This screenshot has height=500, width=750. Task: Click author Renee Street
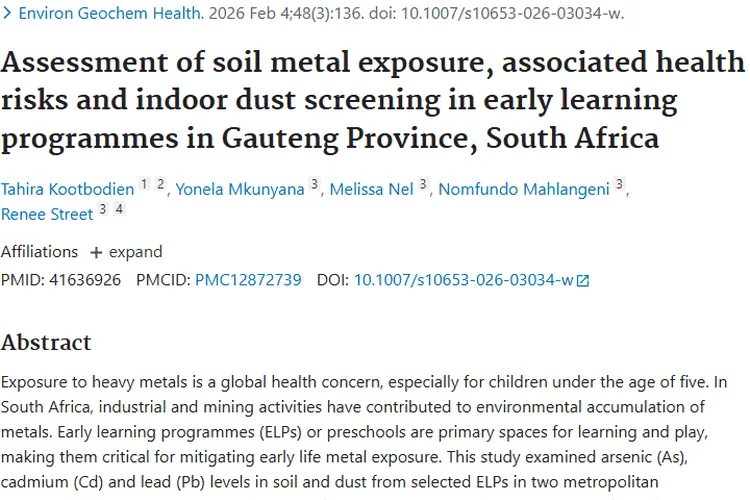coord(47,213)
